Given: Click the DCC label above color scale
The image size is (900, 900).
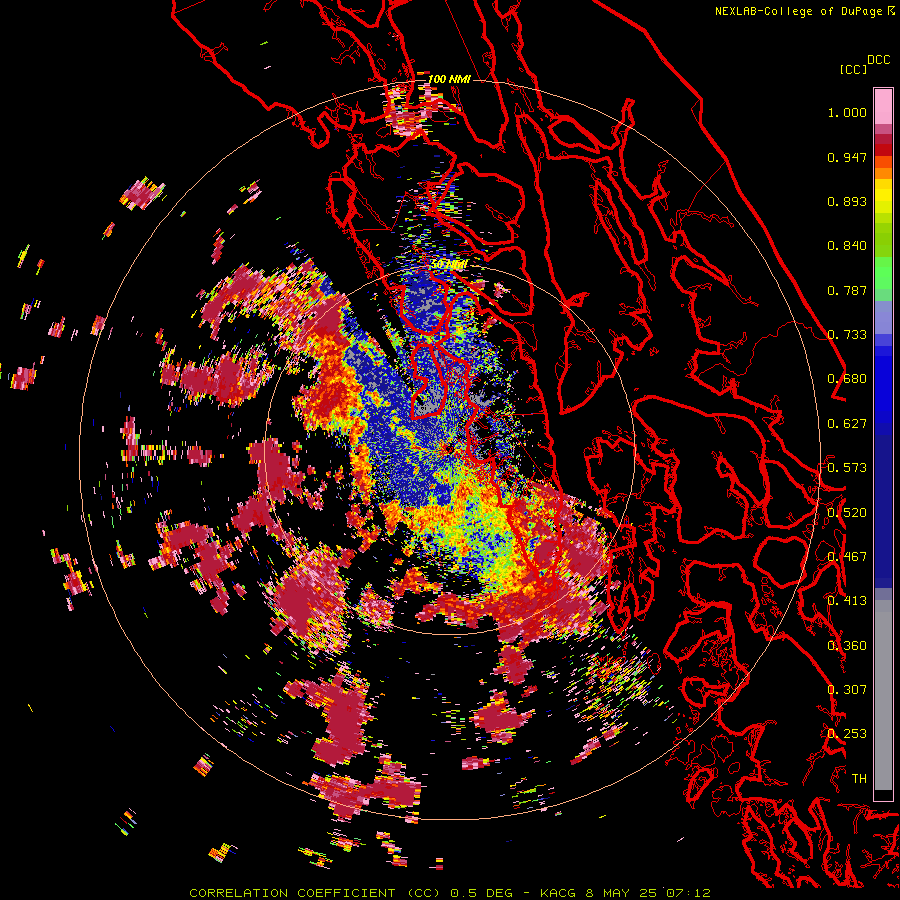Looking at the screenshot, I should coord(879,60).
